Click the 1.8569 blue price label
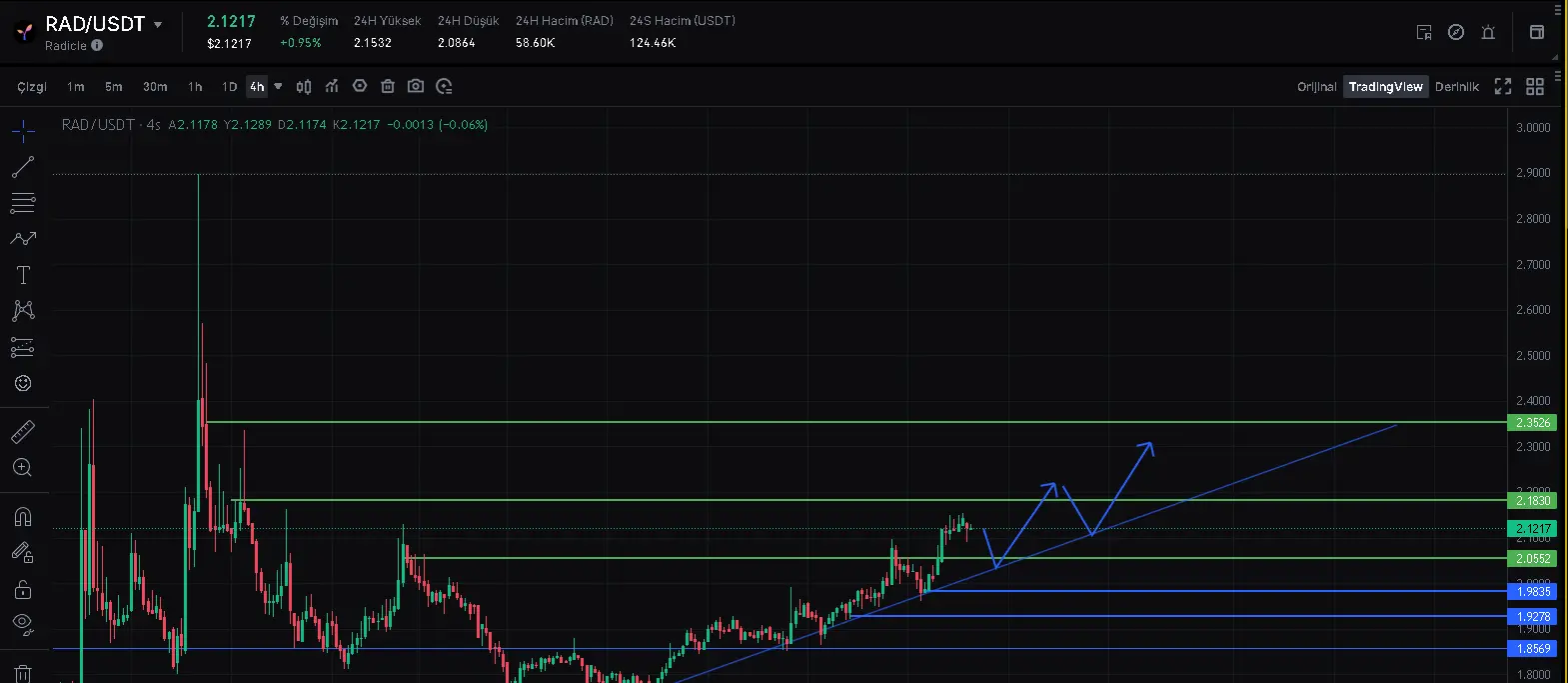Image resolution: width=1568 pixels, height=683 pixels. [1532, 648]
